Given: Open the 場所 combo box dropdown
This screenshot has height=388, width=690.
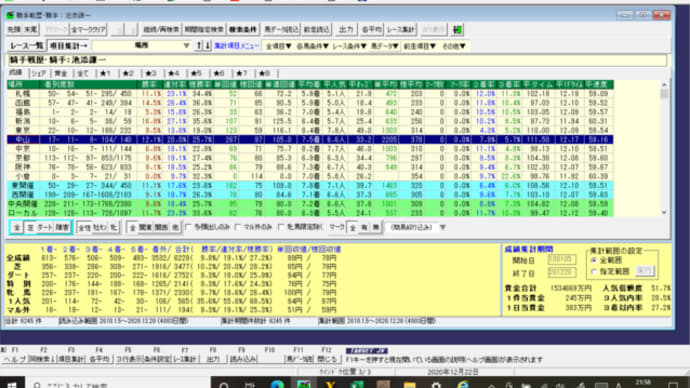Looking at the screenshot, I should 186,45.
